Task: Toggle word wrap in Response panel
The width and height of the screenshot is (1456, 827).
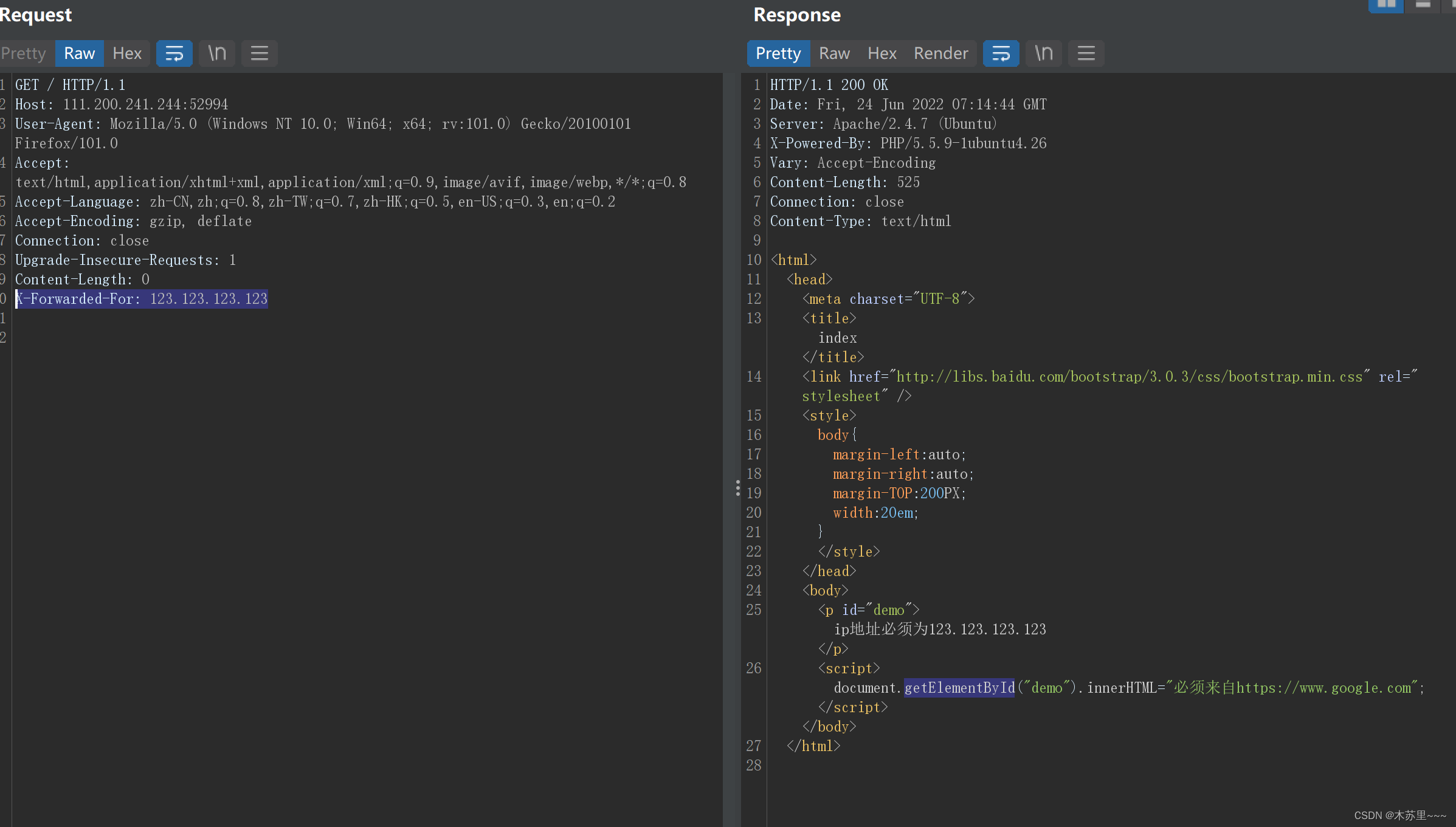Action: pos(1001,53)
